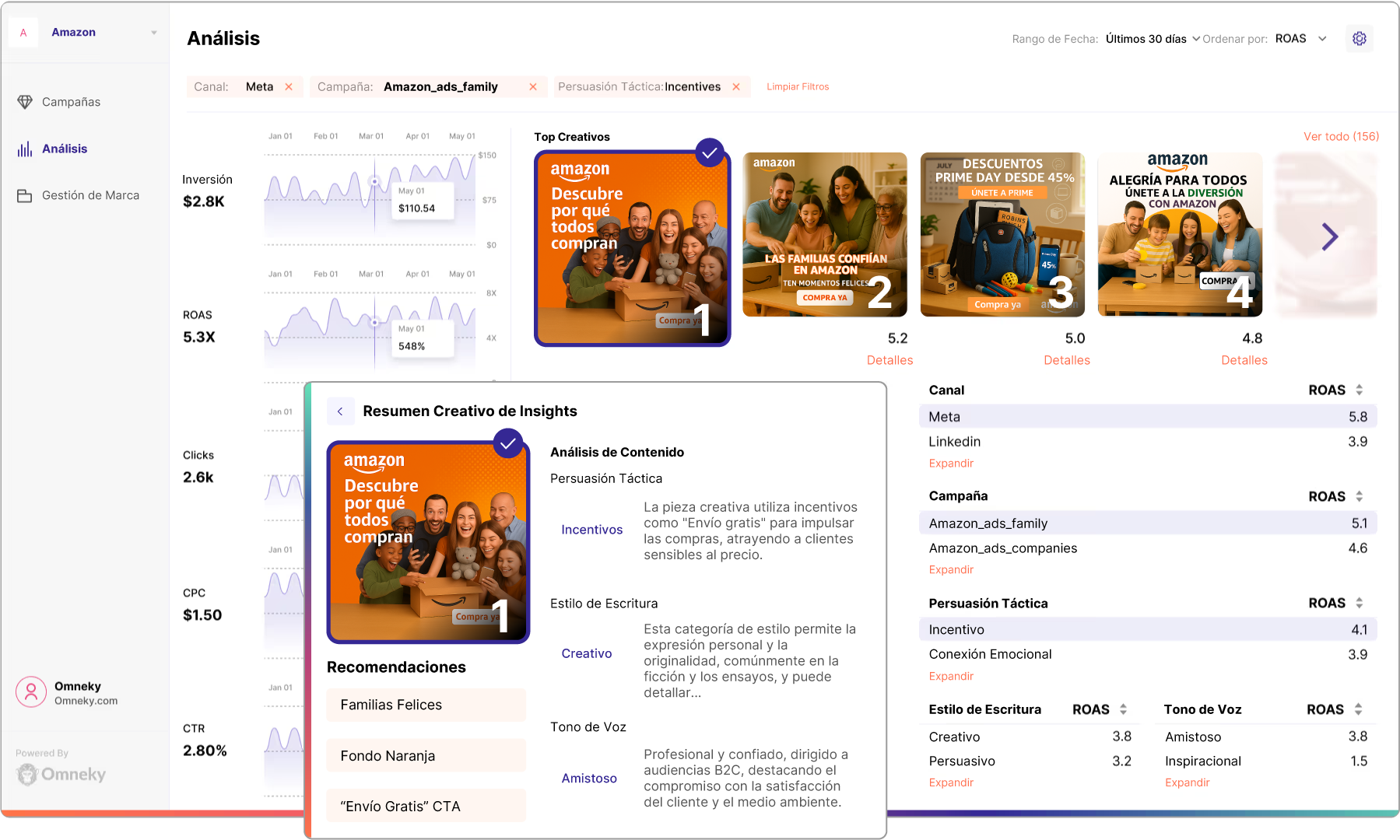Click the Campañas diamond icon
This screenshot has width=1400, height=840.
pos(25,102)
